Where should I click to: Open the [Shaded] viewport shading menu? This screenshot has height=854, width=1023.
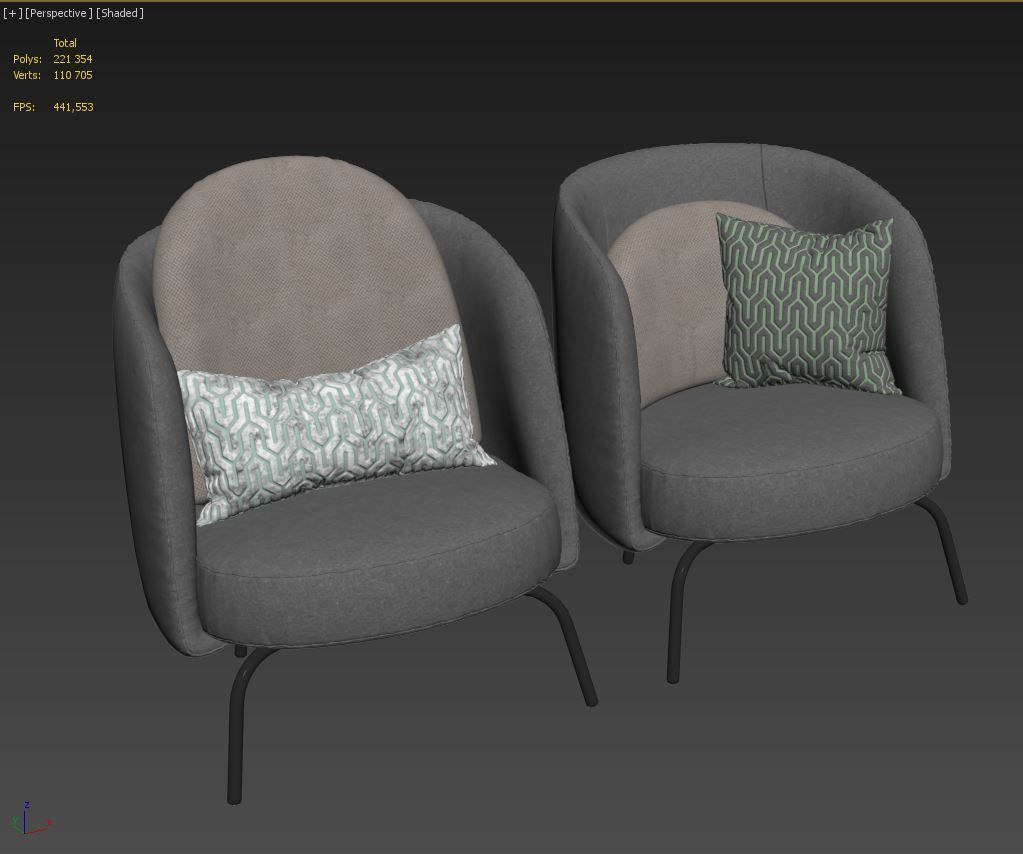(x=120, y=13)
